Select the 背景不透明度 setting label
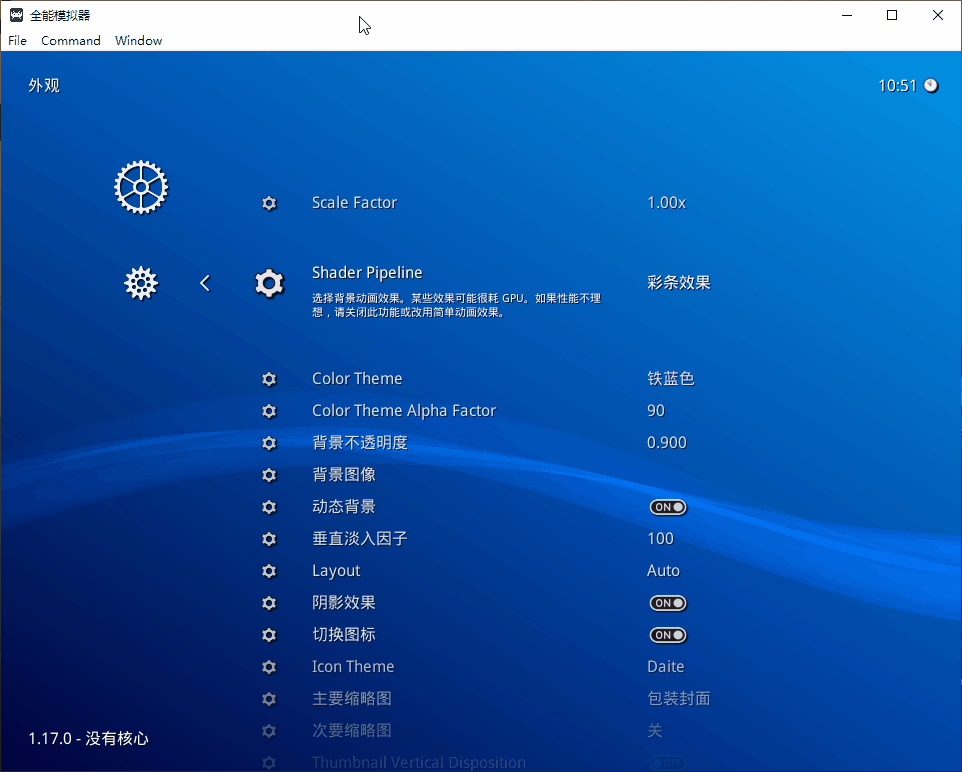 click(x=360, y=442)
